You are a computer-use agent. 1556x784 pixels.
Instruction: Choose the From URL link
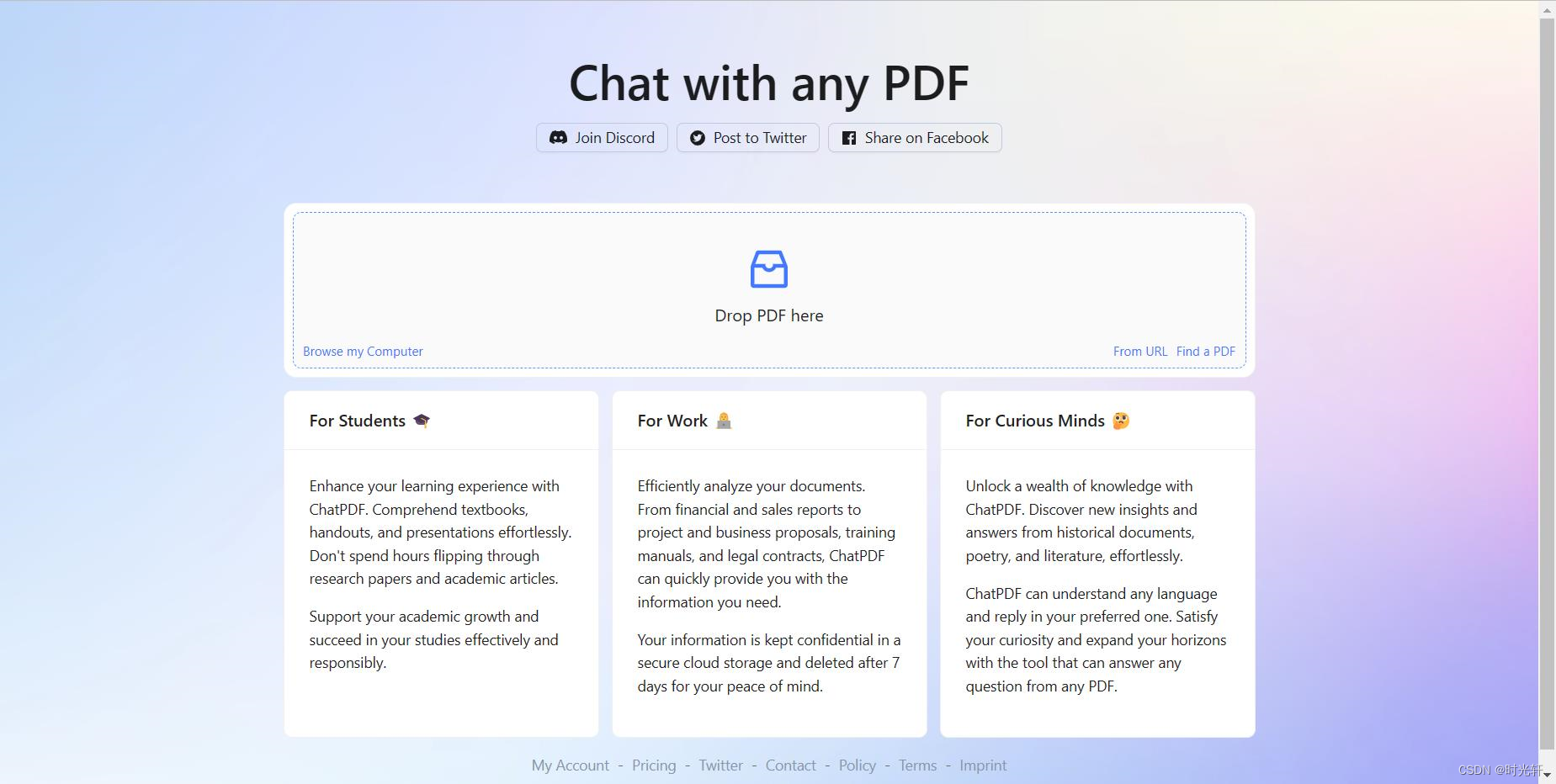pos(1140,352)
